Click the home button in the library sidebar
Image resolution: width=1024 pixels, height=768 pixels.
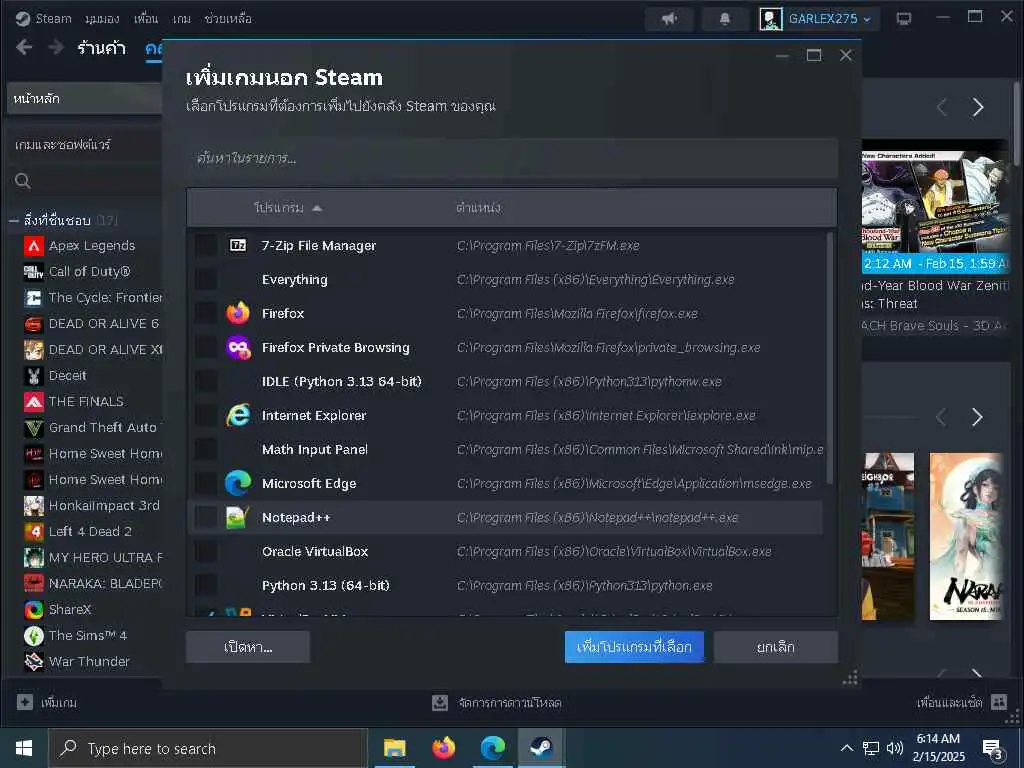click(x=85, y=99)
